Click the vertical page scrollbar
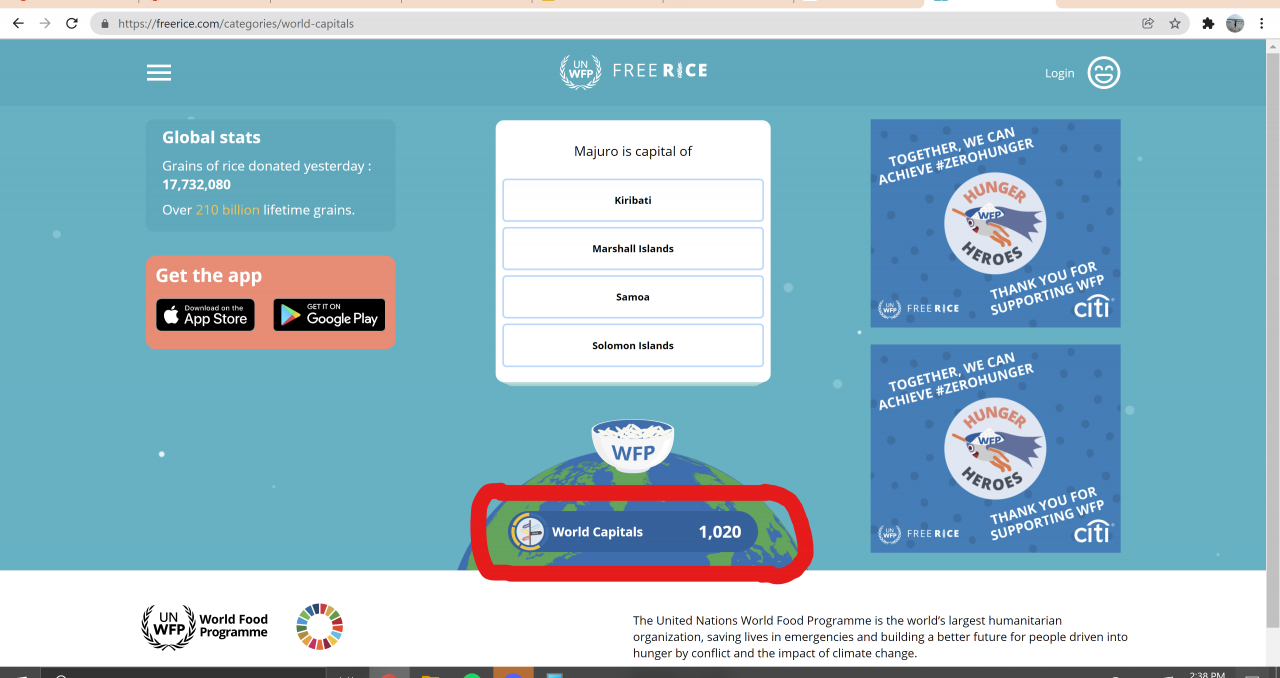1280x678 pixels. [1272, 340]
